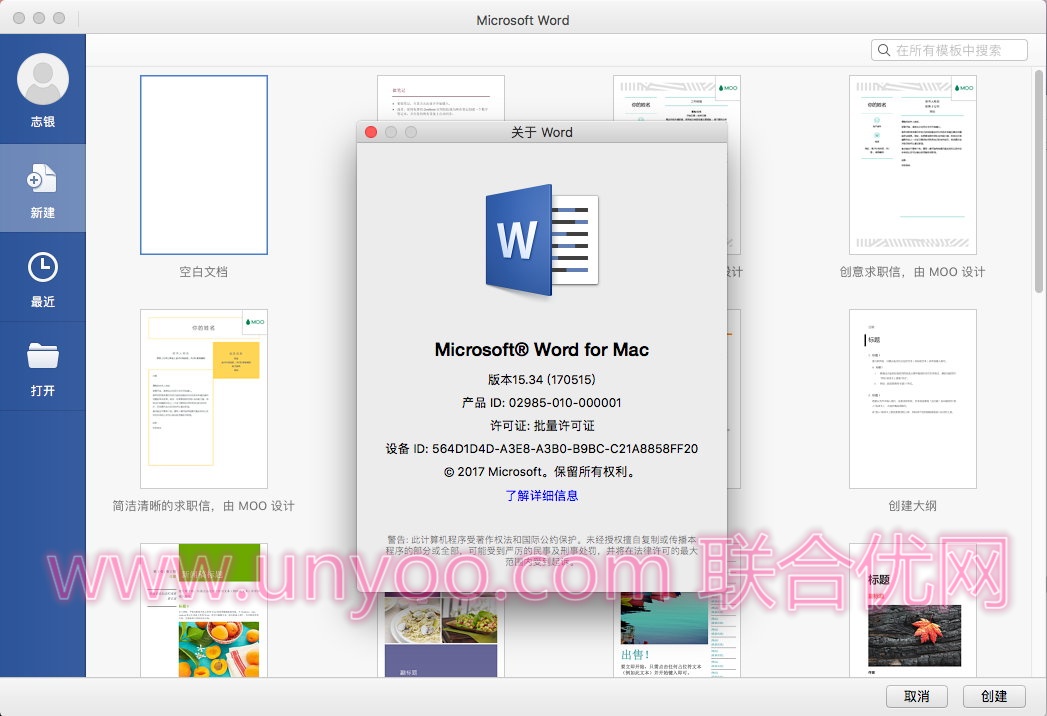Click the 取消 button
Image resolution: width=1047 pixels, height=716 pixels.
[x=916, y=696]
